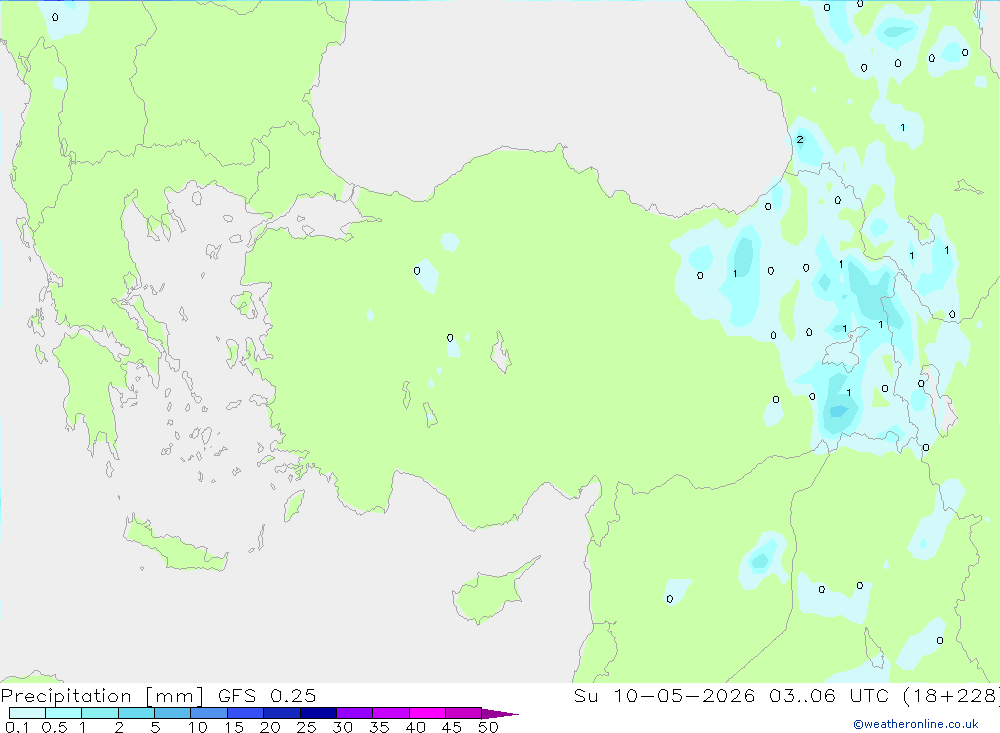
Task: Select the legend swatch between 5 and 10
Action: tap(173, 713)
